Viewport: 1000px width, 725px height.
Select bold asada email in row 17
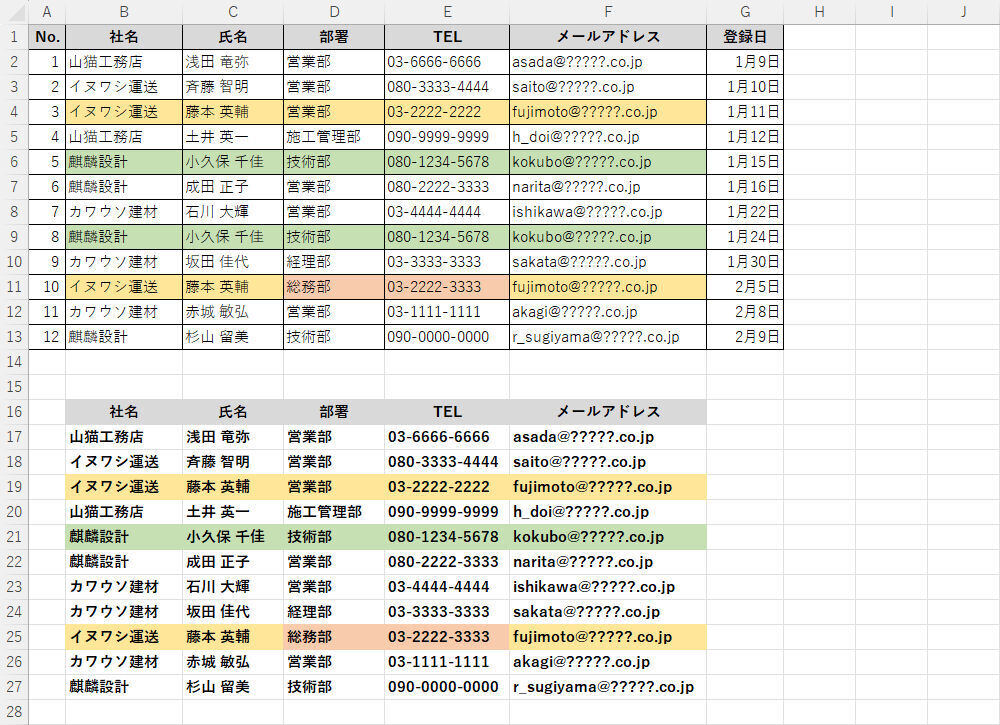(x=608, y=437)
